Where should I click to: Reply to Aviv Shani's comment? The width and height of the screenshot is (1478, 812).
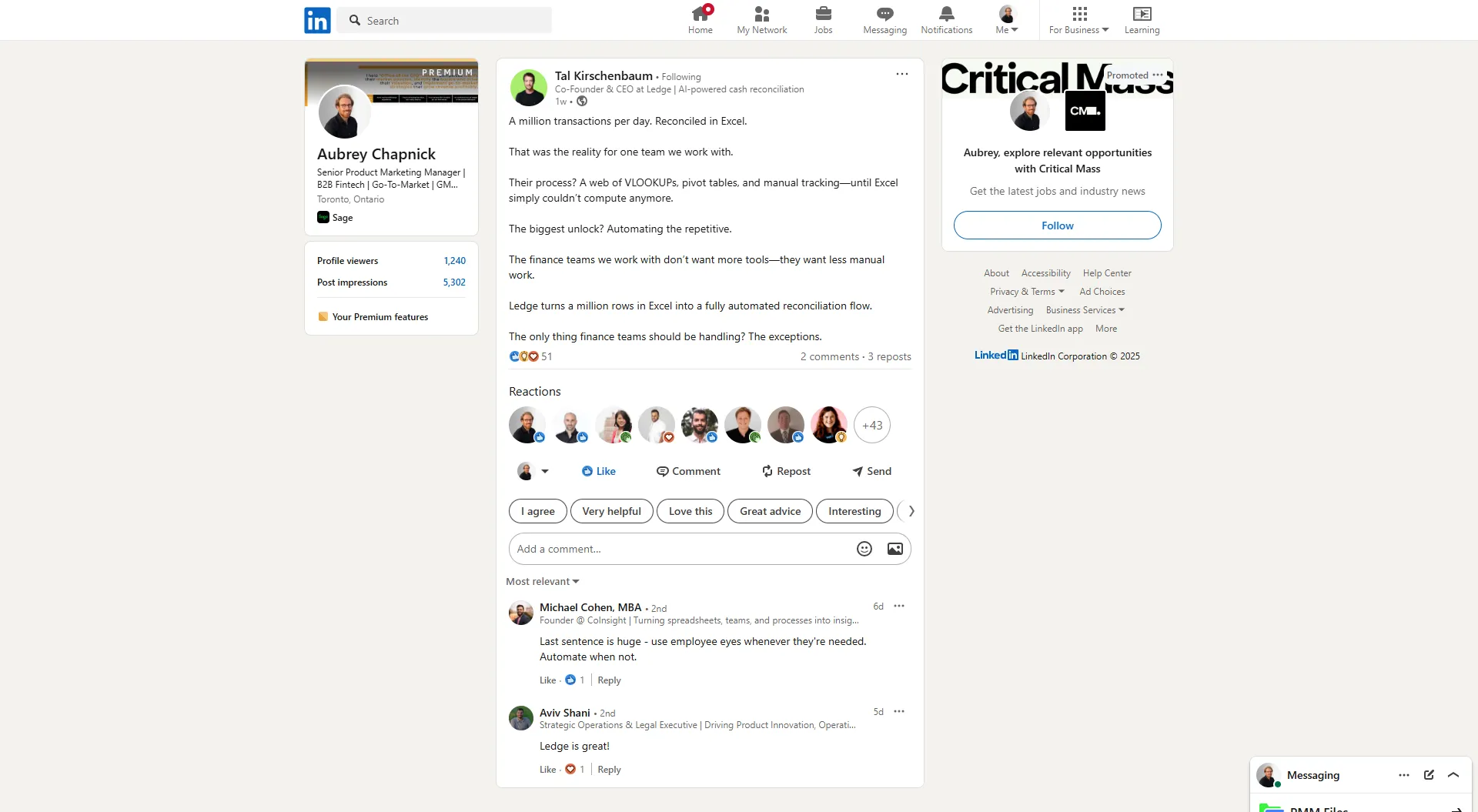click(x=609, y=769)
